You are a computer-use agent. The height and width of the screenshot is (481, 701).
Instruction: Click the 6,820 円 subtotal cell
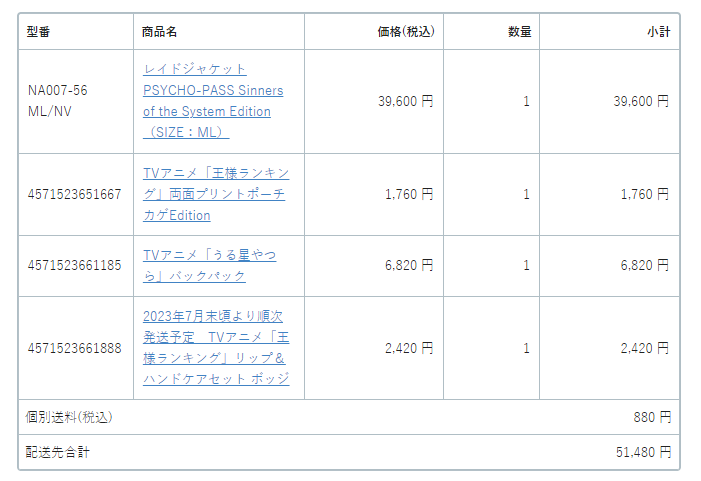[645, 266]
